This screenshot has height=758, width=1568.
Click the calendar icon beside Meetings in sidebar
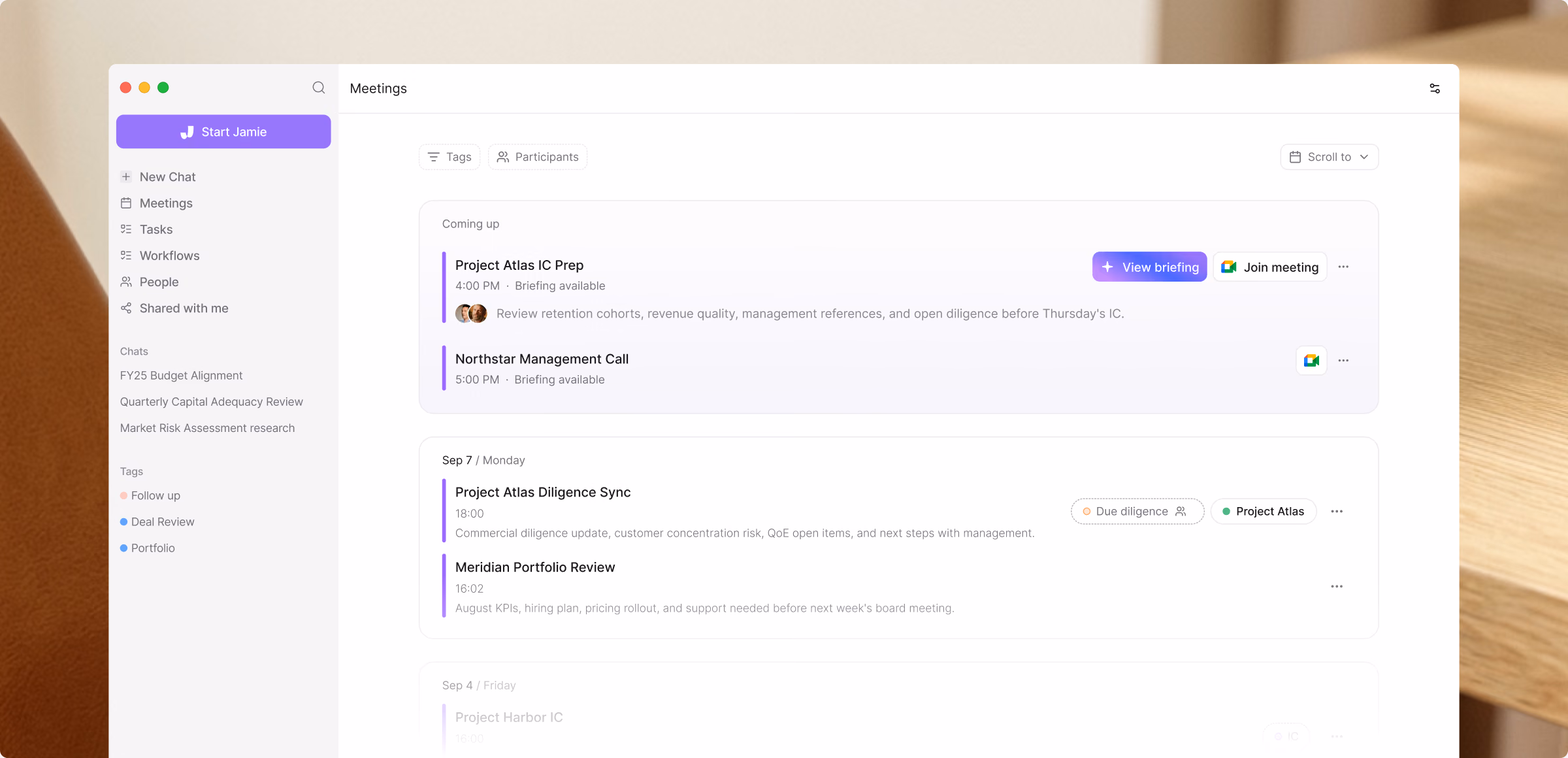coord(126,203)
